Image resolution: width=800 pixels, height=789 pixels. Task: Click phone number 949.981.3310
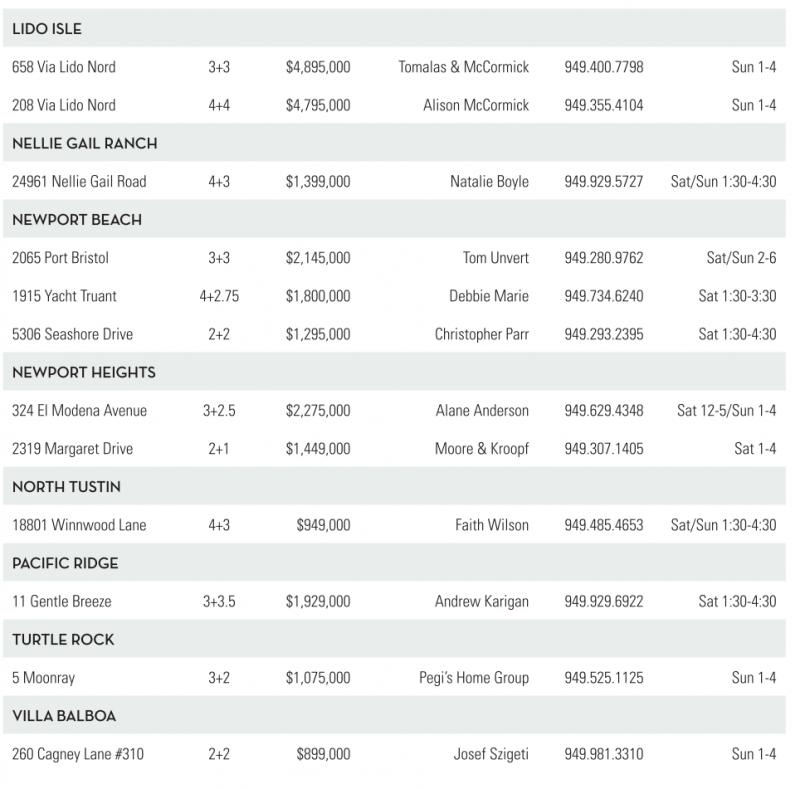coord(603,754)
